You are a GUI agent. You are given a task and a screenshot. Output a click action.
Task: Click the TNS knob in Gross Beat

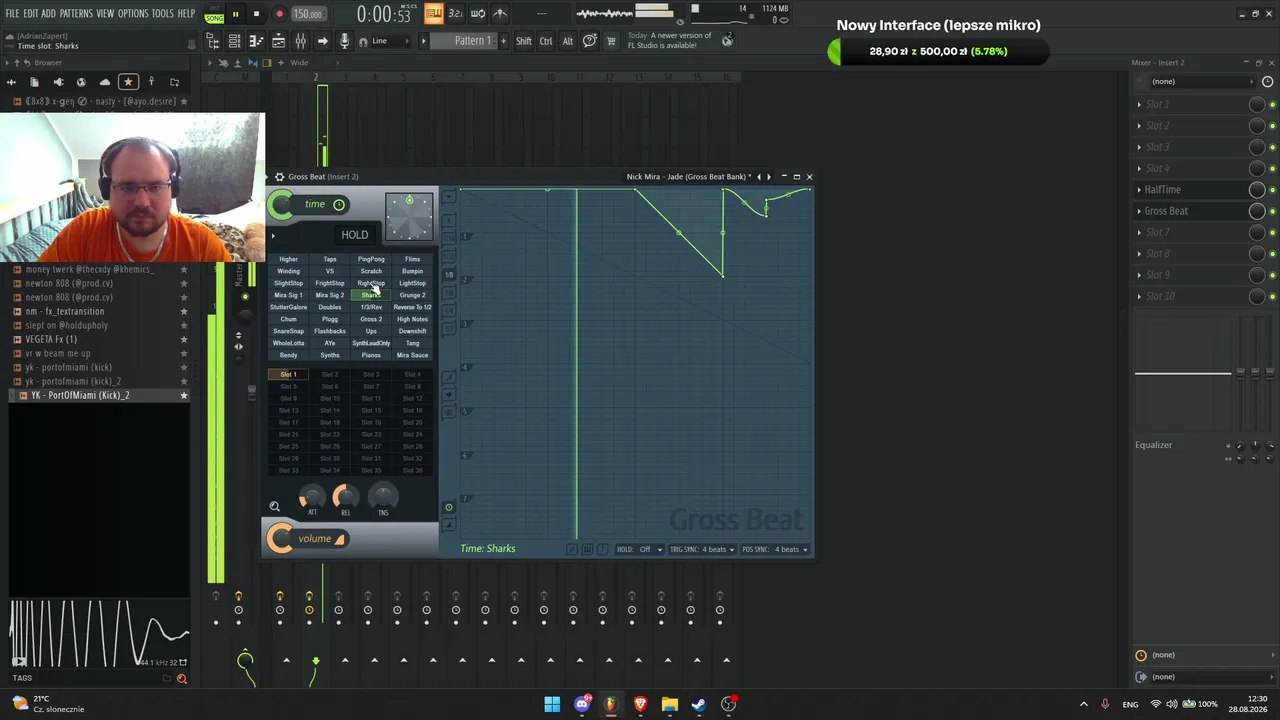click(x=382, y=496)
